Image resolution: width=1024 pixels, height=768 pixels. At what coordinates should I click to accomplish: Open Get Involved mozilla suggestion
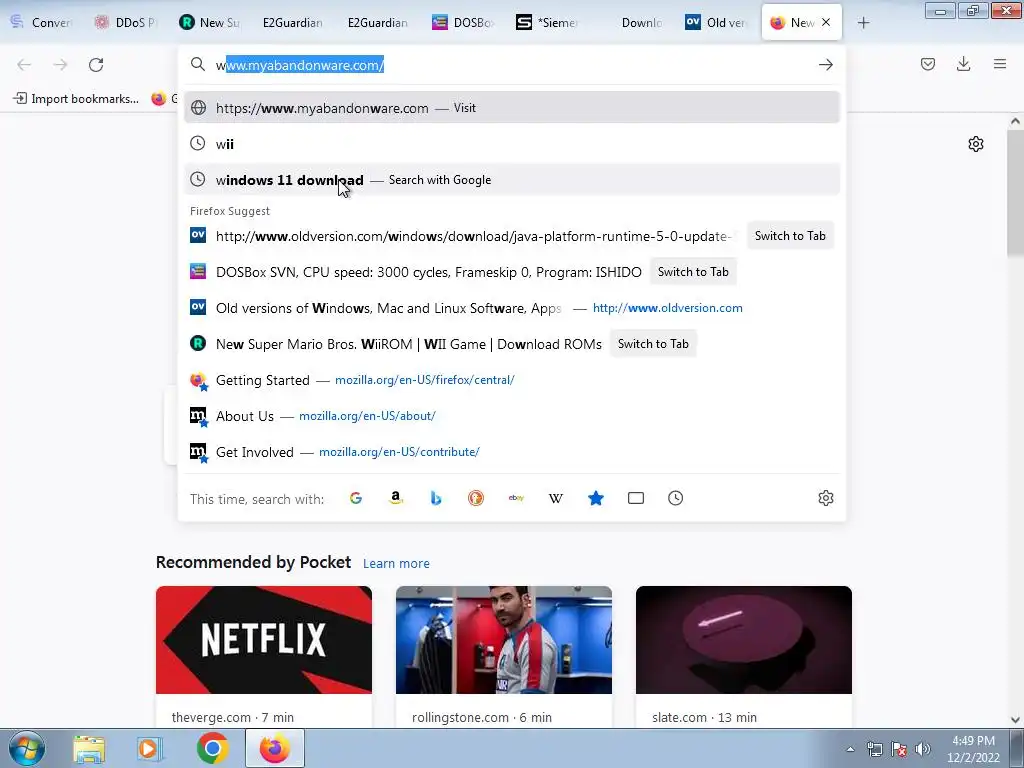pos(511,452)
